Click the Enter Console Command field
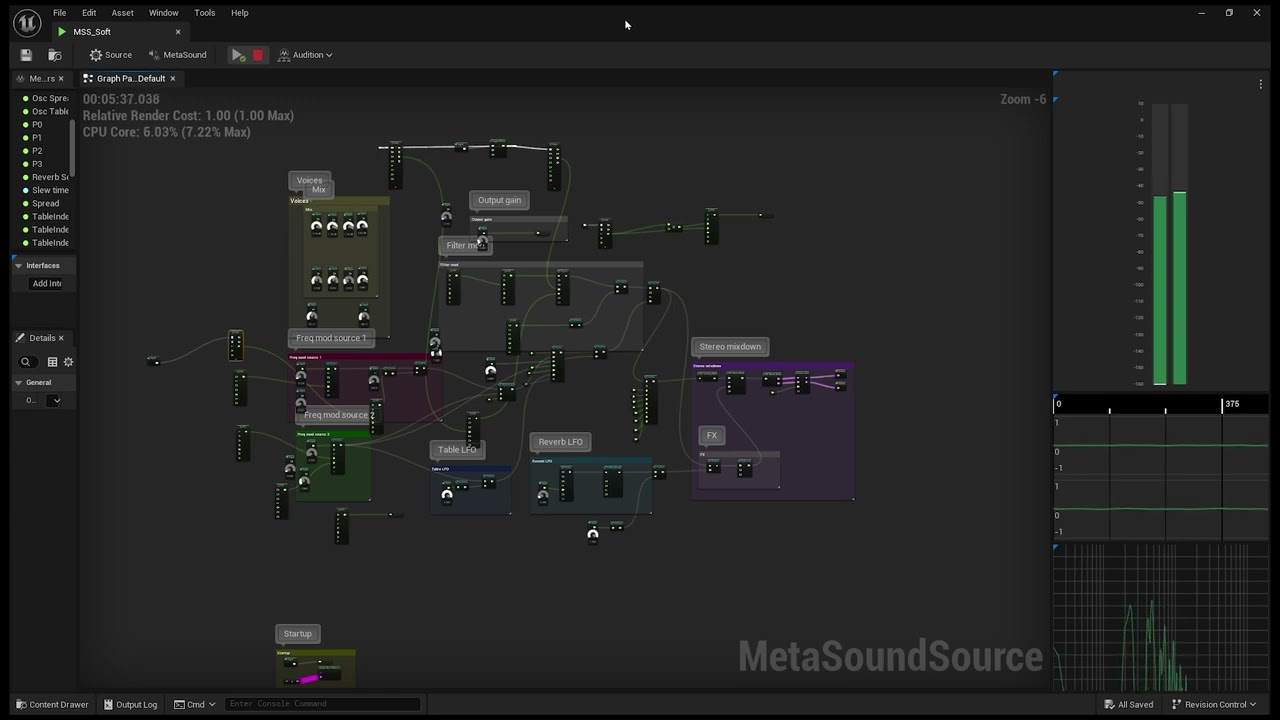 tap(322, 704)
